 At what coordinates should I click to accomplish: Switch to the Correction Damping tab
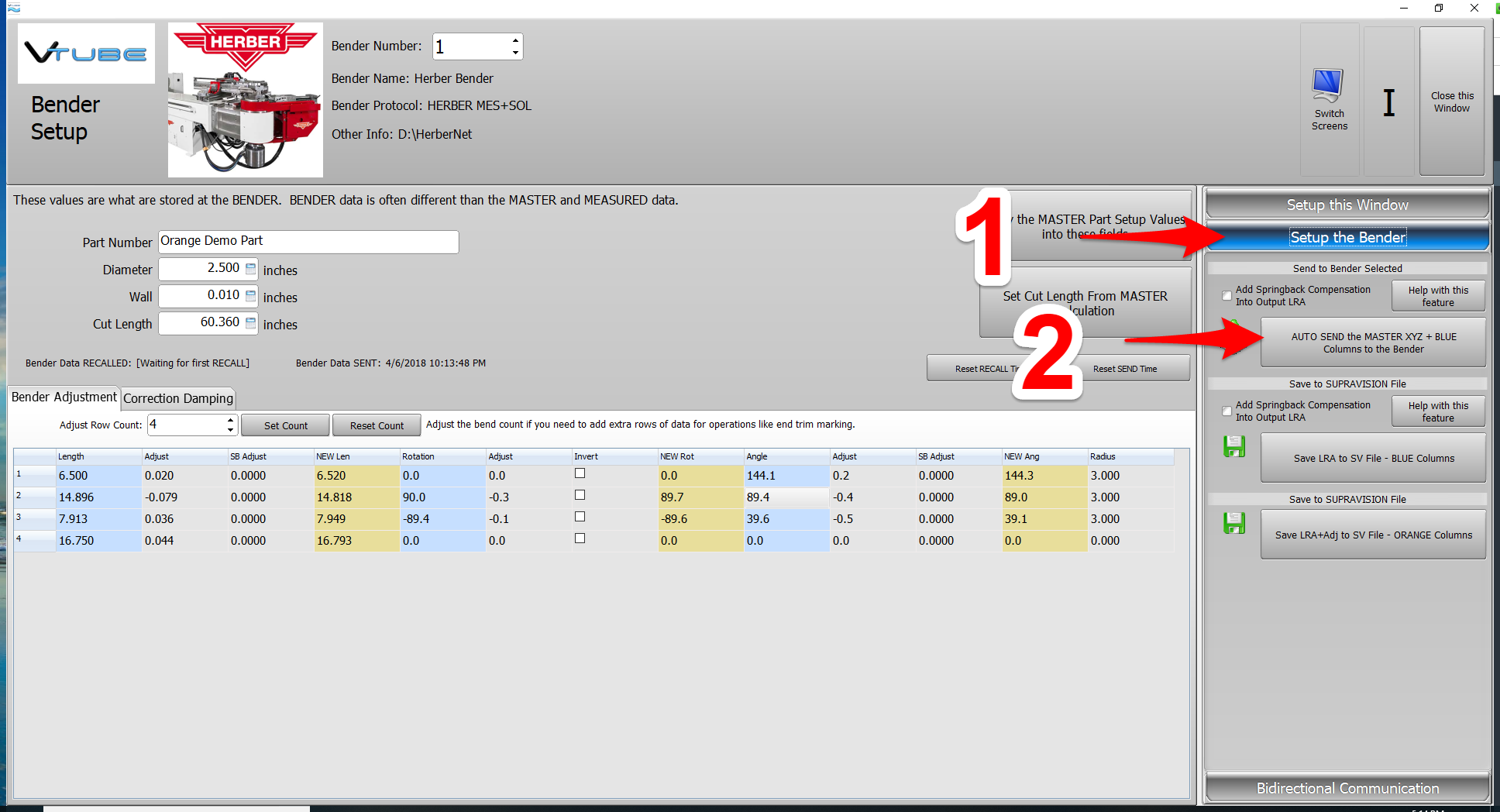[x=178, y=398]
